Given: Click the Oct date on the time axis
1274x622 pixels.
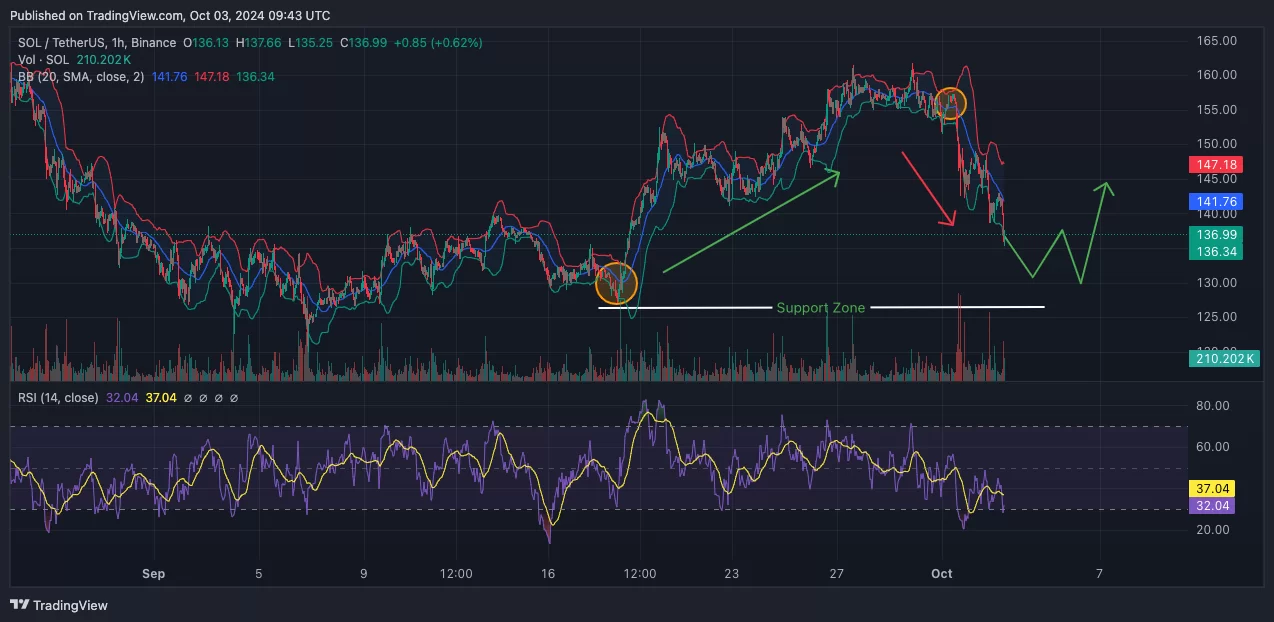Looking at the screenshot, I should tap(941, 574).
